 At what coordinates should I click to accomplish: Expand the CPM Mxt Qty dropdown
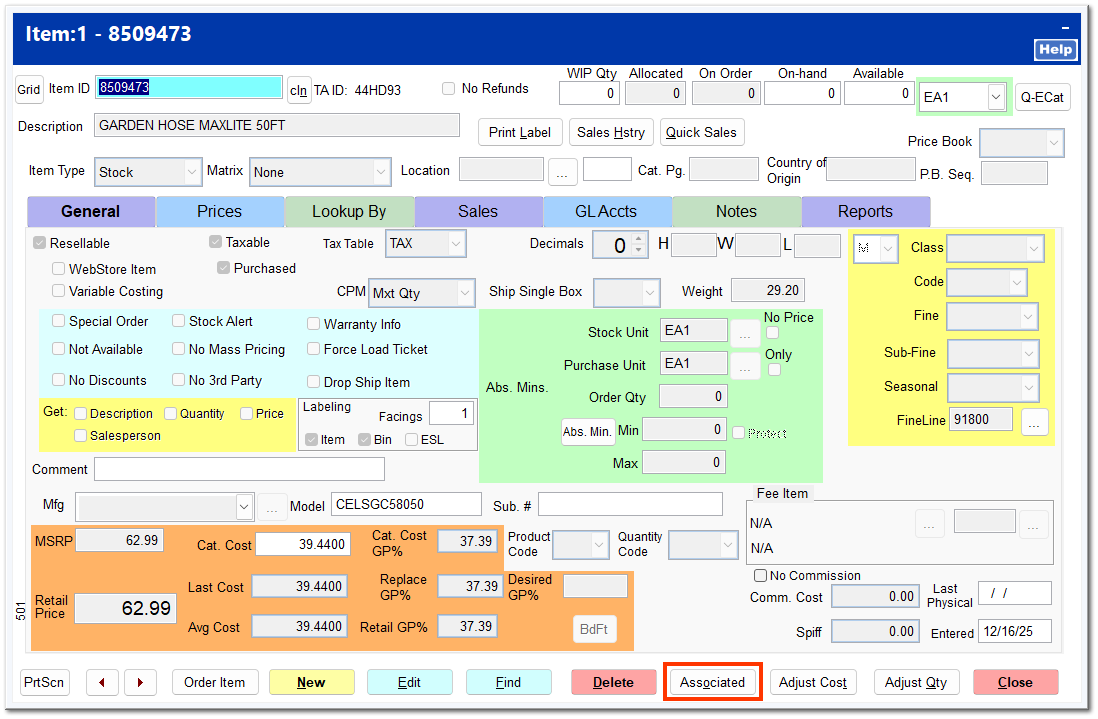(464, 293)
